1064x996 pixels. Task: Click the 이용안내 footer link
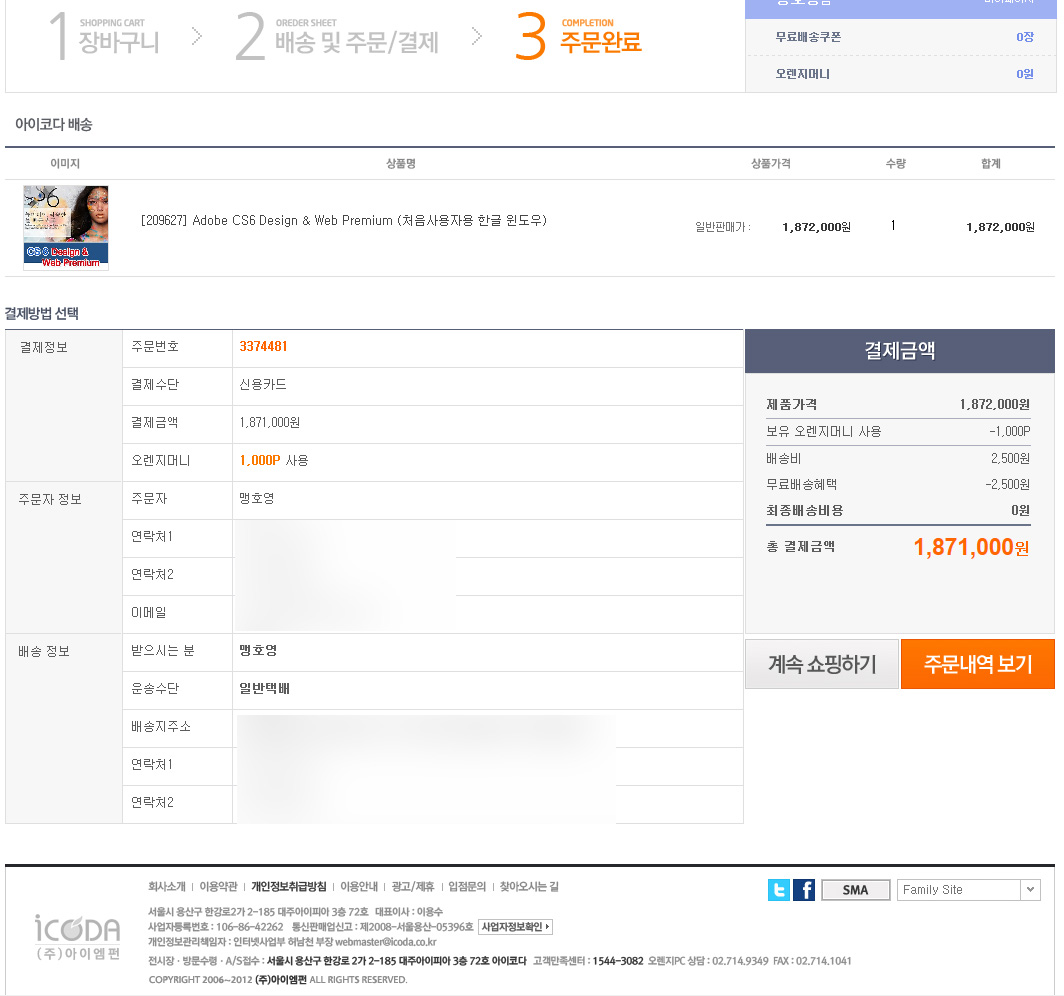359,887
